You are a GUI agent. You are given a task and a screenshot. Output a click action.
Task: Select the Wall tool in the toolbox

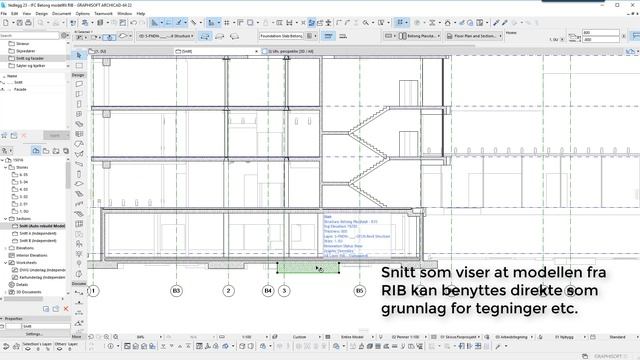tap(79, 84)
